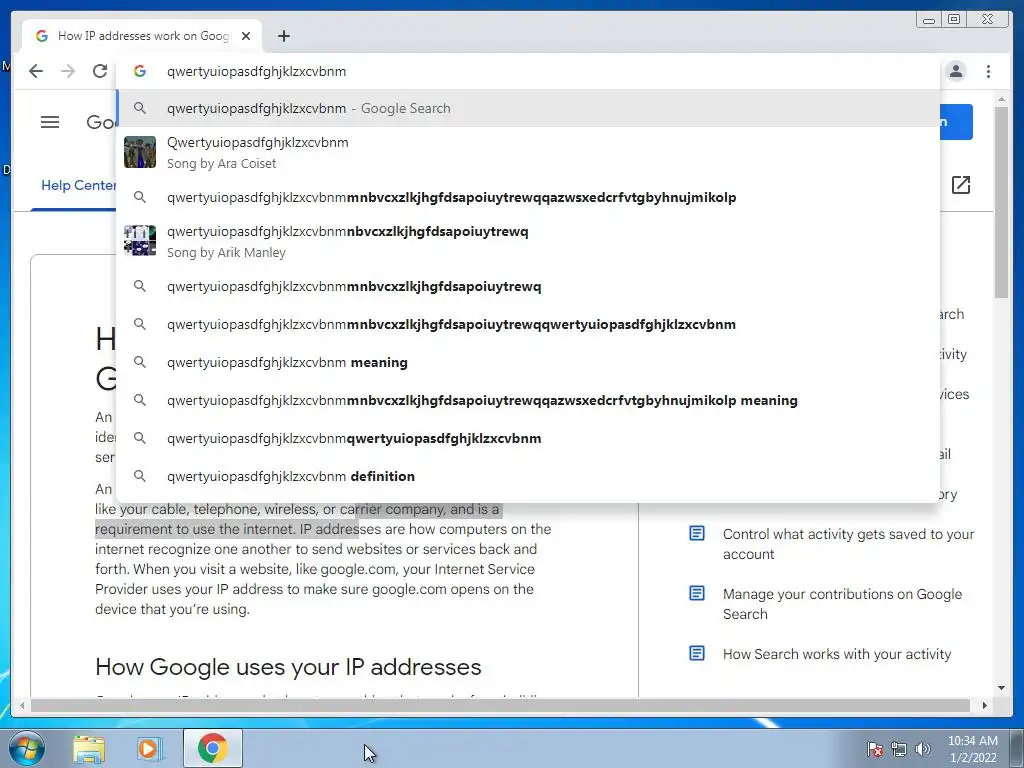Viewport: 1024px width, 768px height.
Task: Click the scroll down arrow on vertical scrollbar
Action: coord(1002,688)
